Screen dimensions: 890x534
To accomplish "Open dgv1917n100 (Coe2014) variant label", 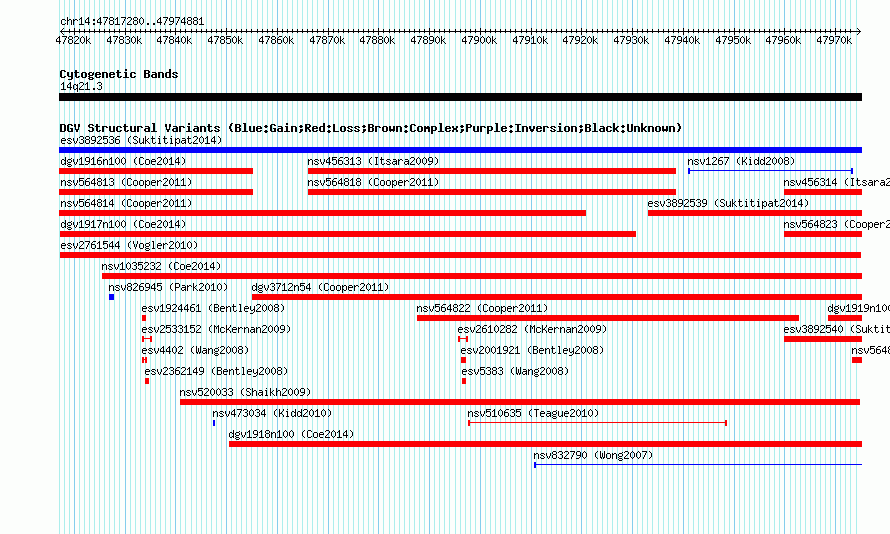I will coord(123,224).
